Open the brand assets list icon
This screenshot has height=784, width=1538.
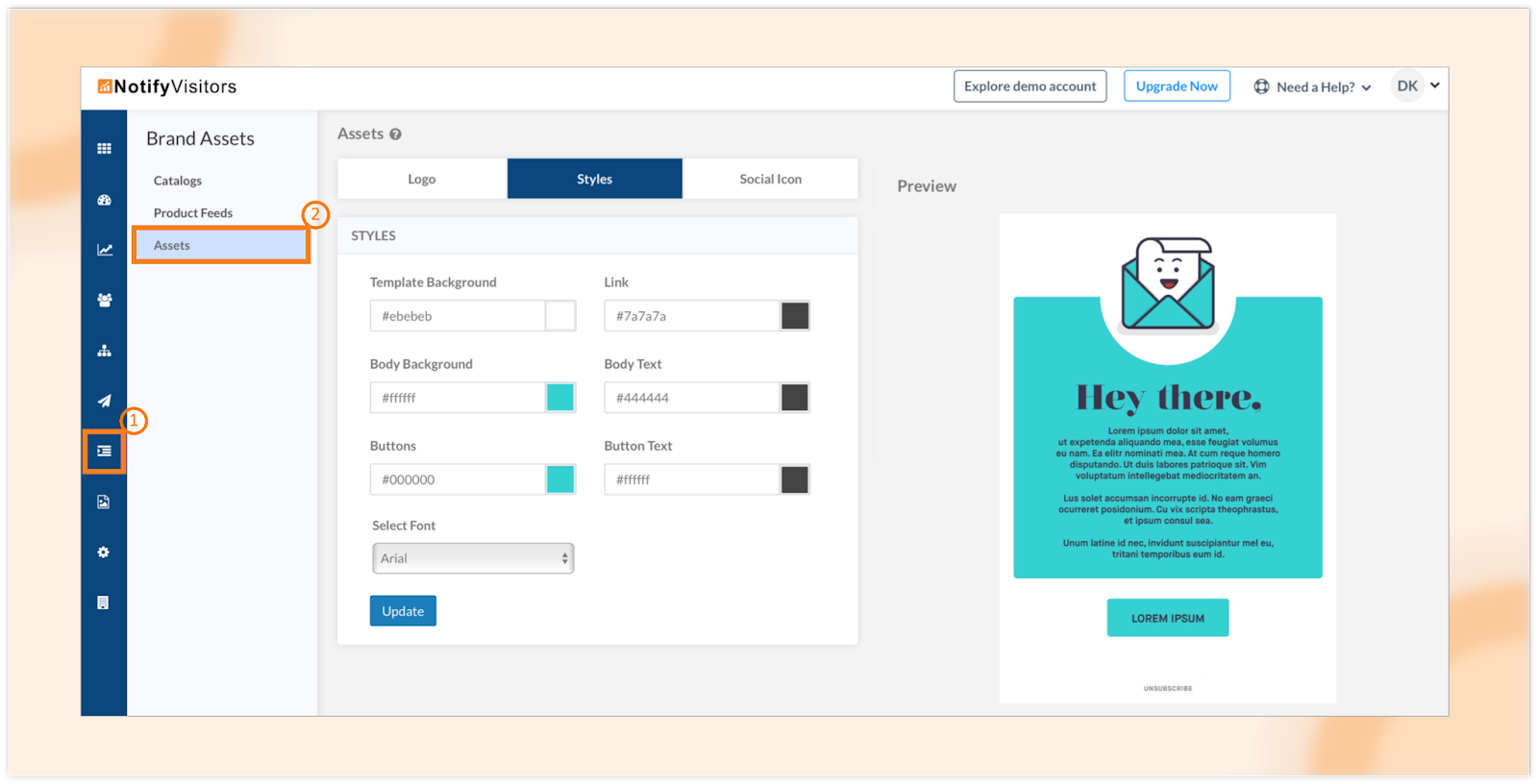pos(104,451)
